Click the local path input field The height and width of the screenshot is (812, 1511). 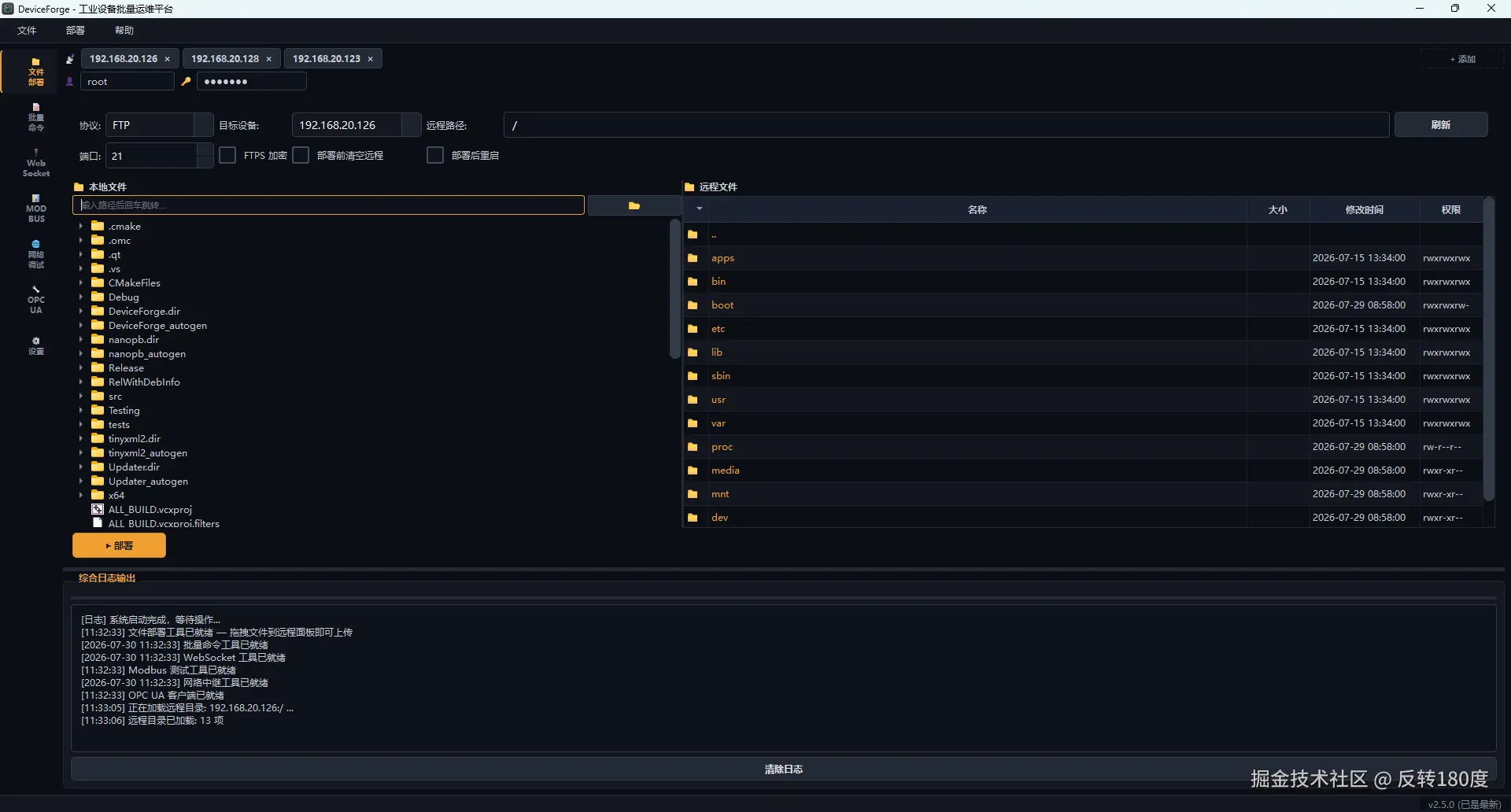tap(328, 205)
